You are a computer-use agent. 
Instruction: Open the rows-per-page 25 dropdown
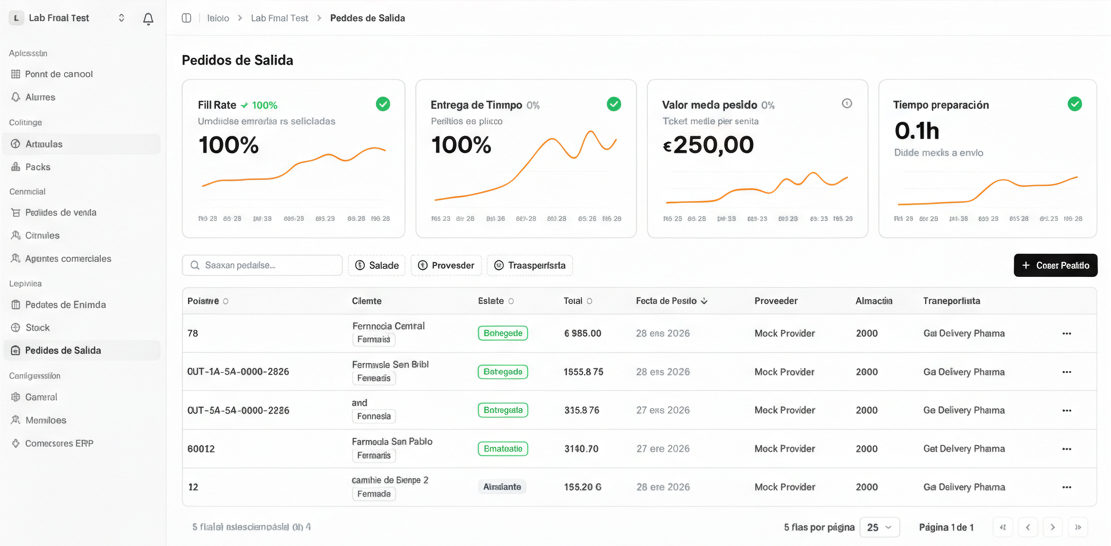click(879, 528)
